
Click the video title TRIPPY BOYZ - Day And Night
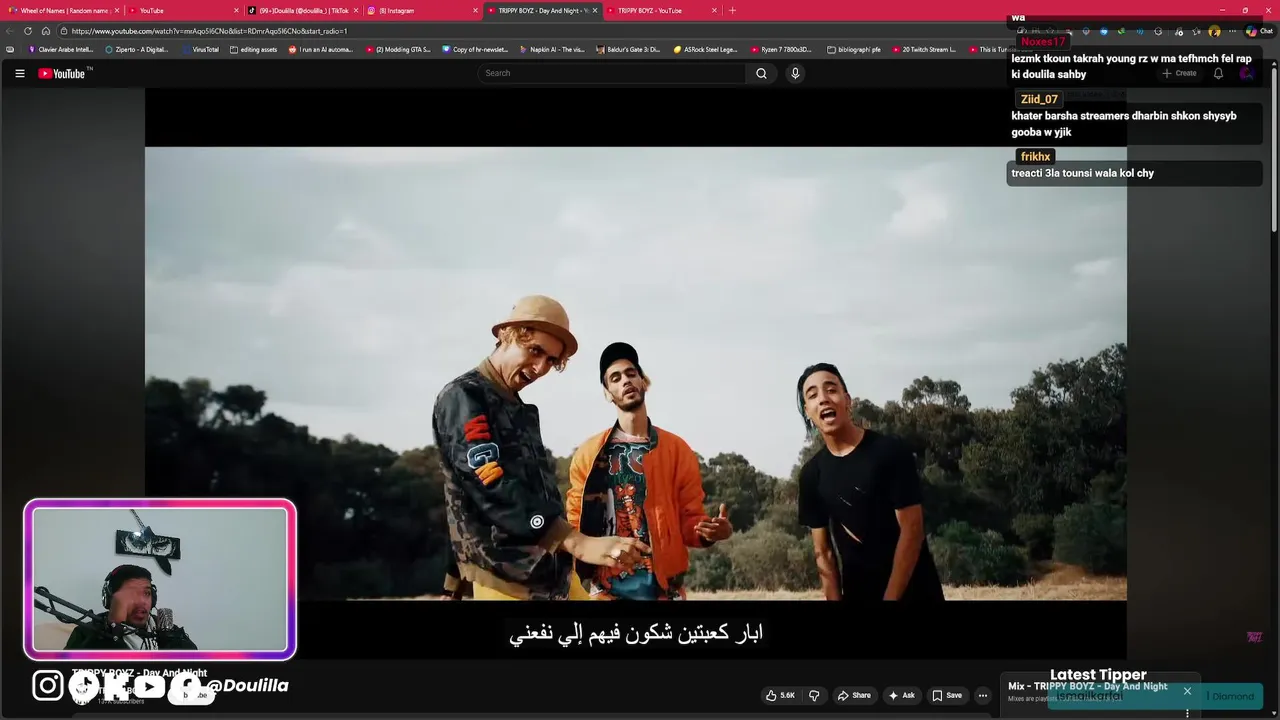(x=139, y=673)
